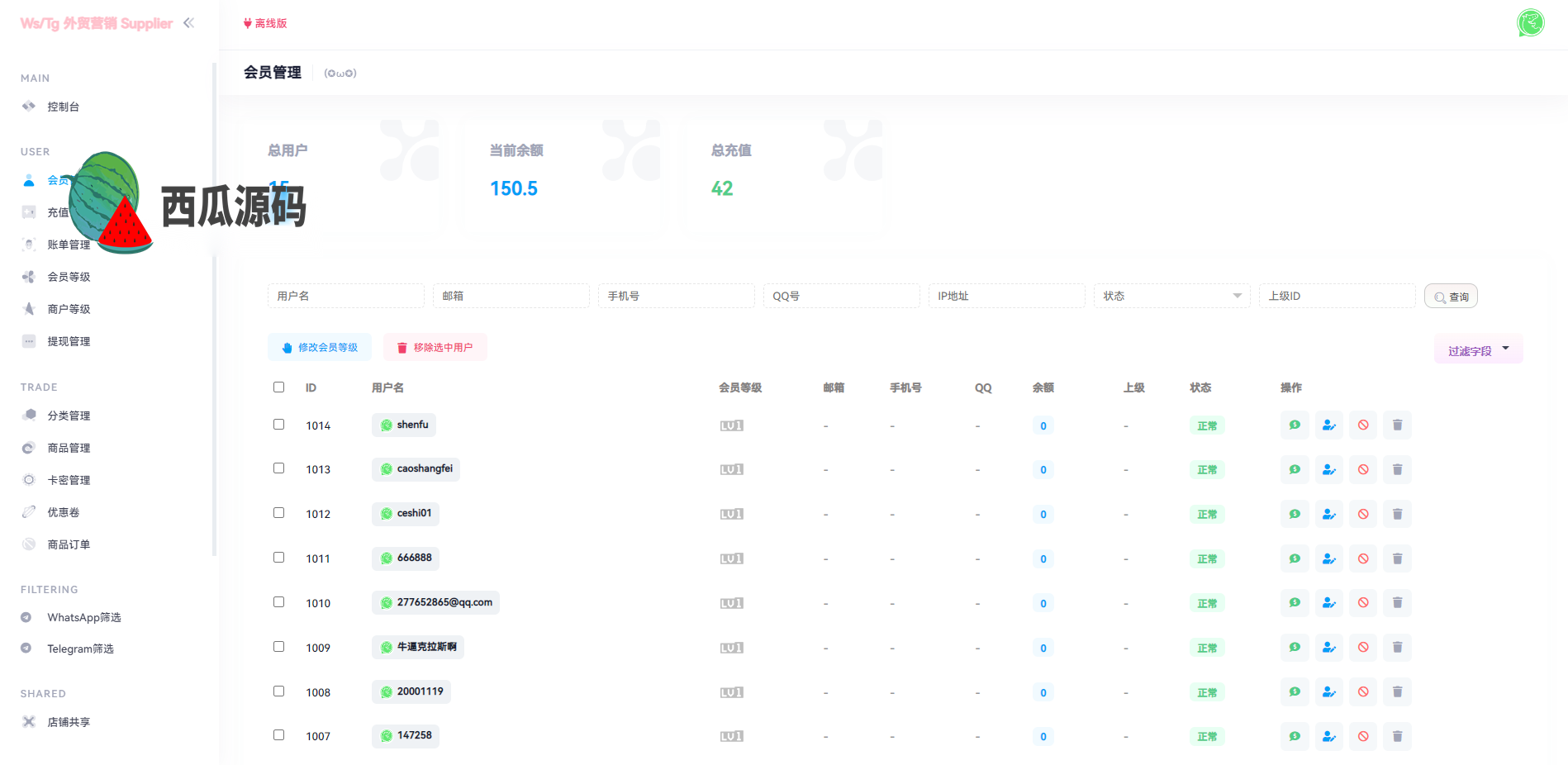Delete user 277652865@qq.com using trash icon
1568x765 pixels.
click(x=1397, y=603)
